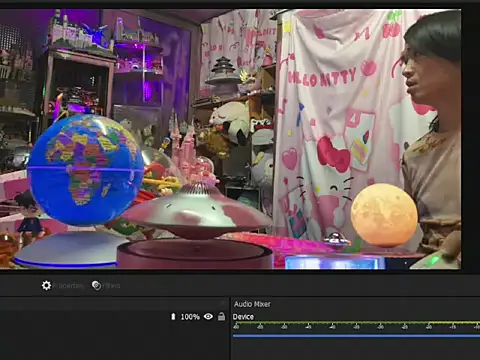Click the Device audio level meter

[356, 325]
